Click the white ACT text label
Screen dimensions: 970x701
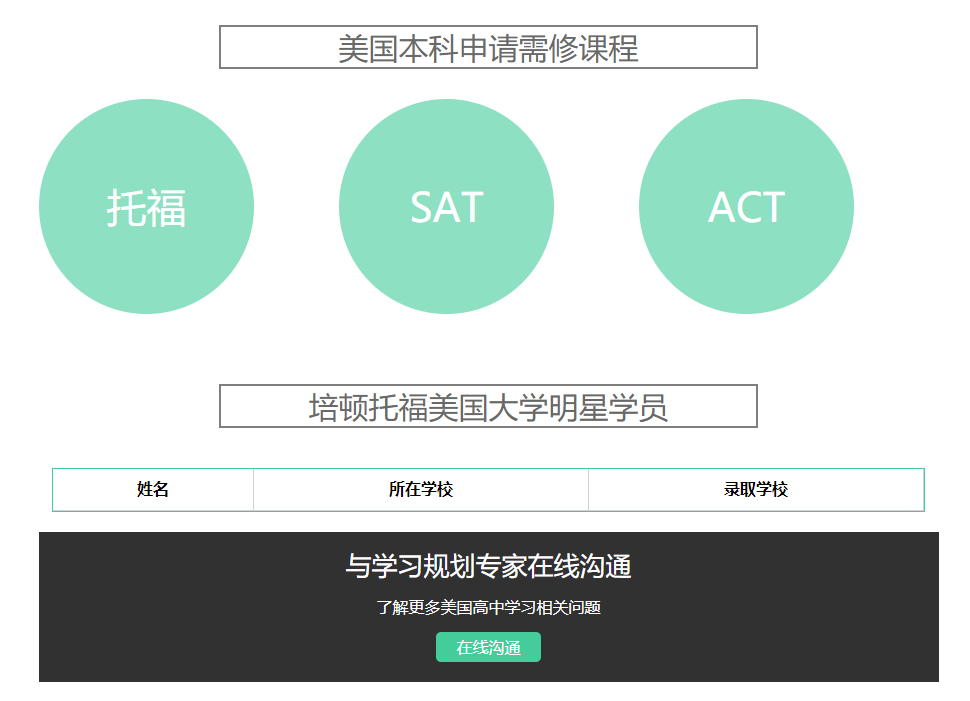click(746, 208)
